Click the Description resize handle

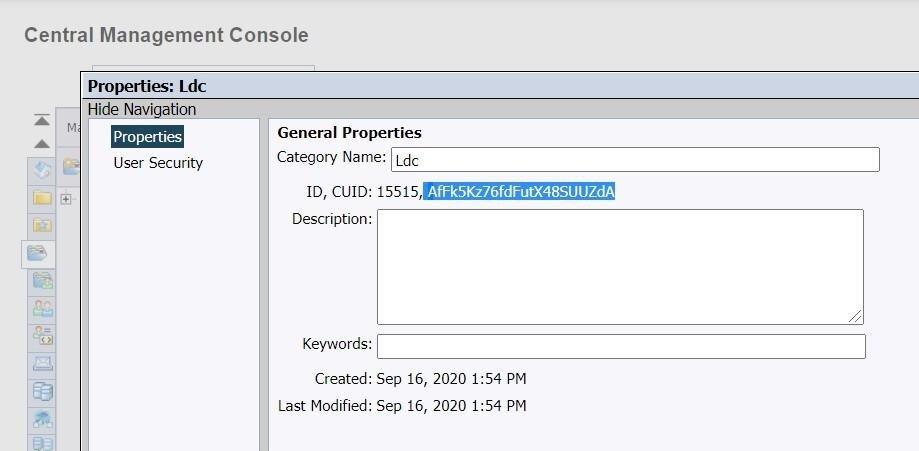point(856,316)
